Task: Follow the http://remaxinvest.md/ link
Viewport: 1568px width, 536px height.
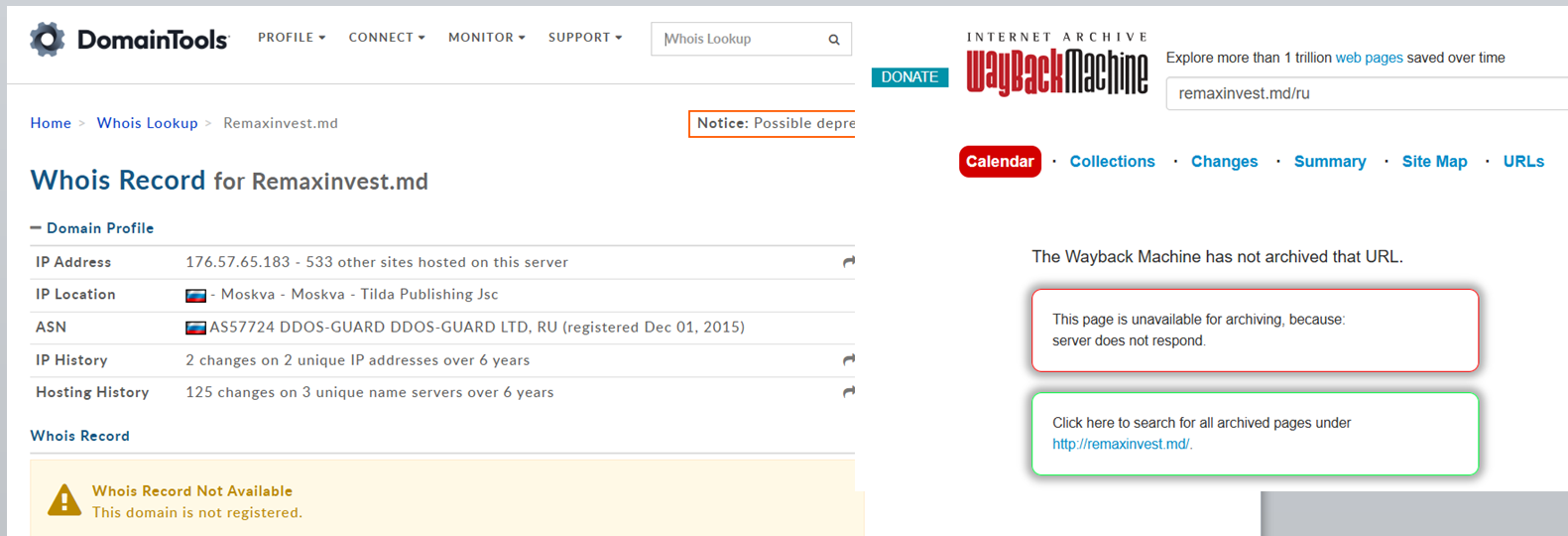Action: click(x=1123, y=444)
